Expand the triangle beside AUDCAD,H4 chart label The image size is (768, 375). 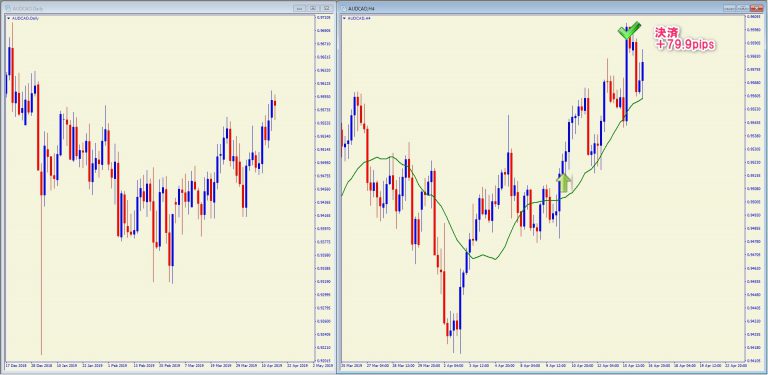click(x=344, y=18)
